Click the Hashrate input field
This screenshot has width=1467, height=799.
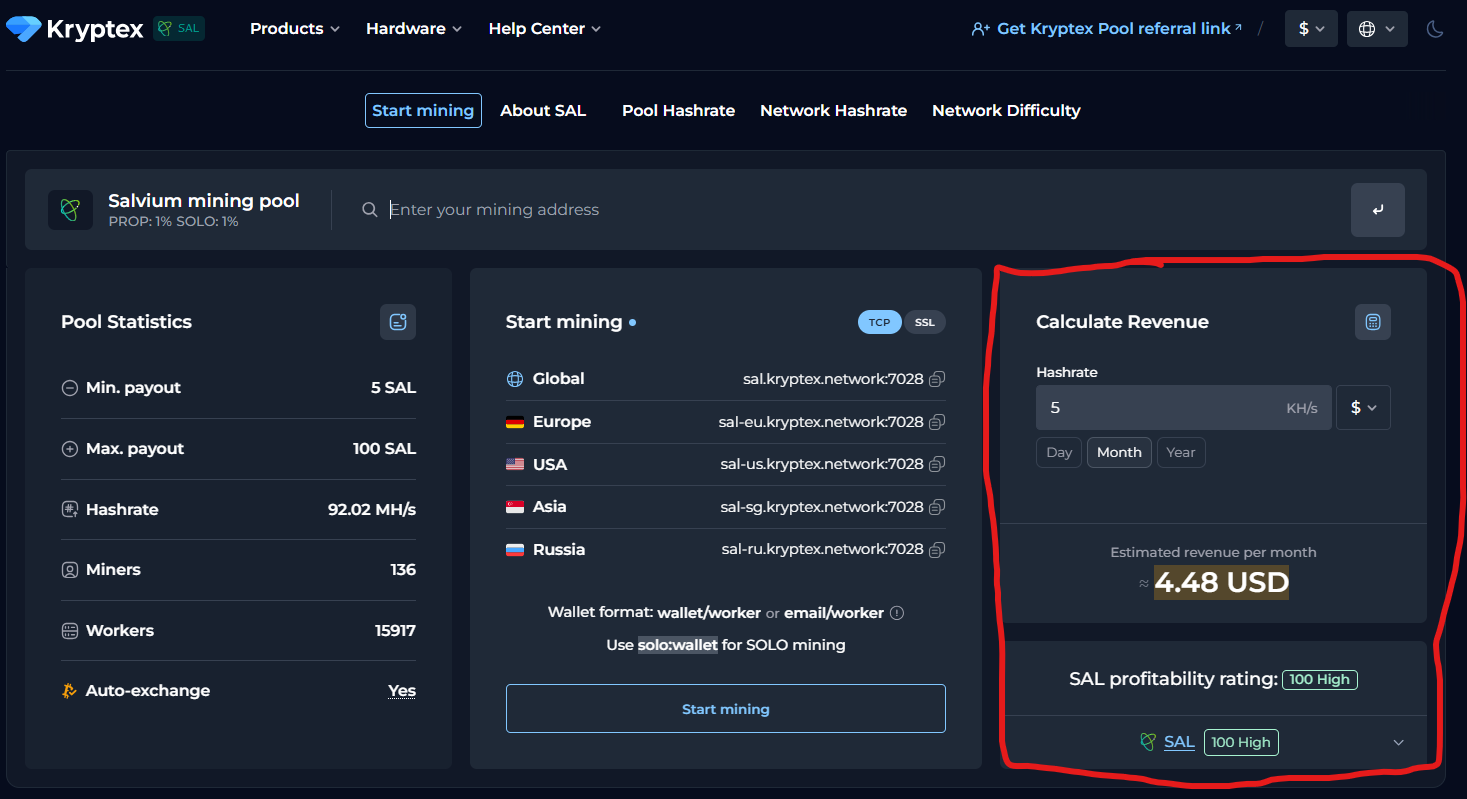pyautogui.click(x=1184, y=408)
